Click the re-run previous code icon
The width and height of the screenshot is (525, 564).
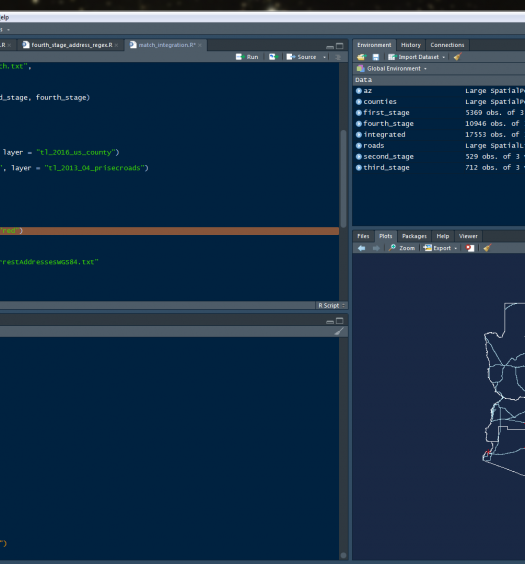tap(273, 57)
